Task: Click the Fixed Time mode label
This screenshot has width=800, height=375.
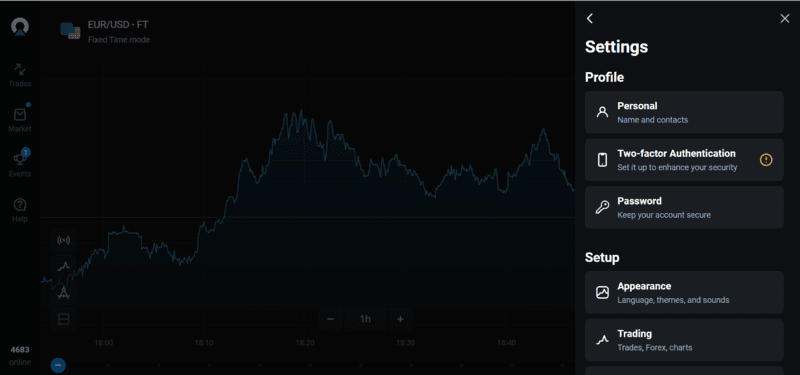Action: point(119,40)
